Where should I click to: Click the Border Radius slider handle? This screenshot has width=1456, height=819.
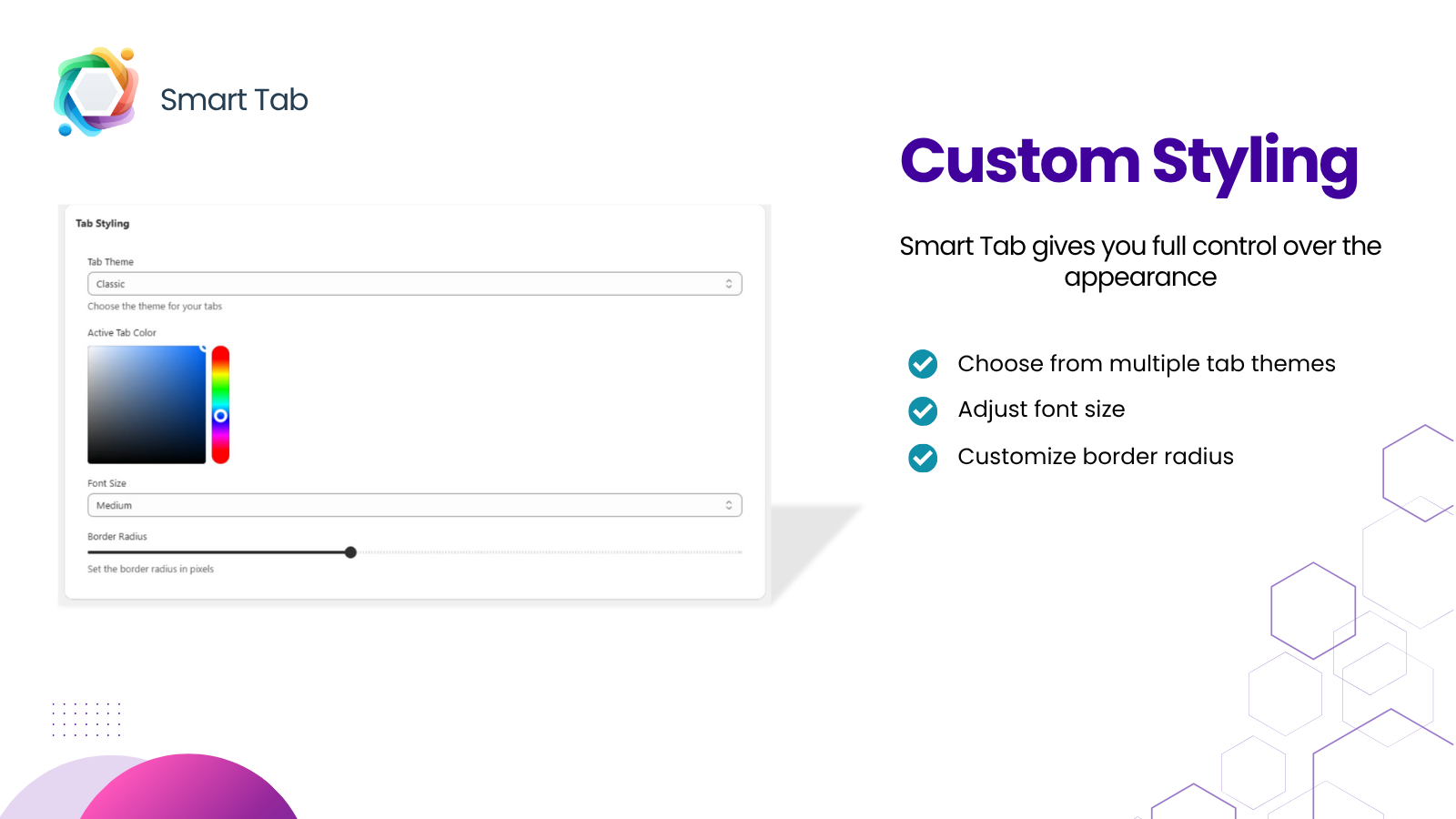coord(351,552)
